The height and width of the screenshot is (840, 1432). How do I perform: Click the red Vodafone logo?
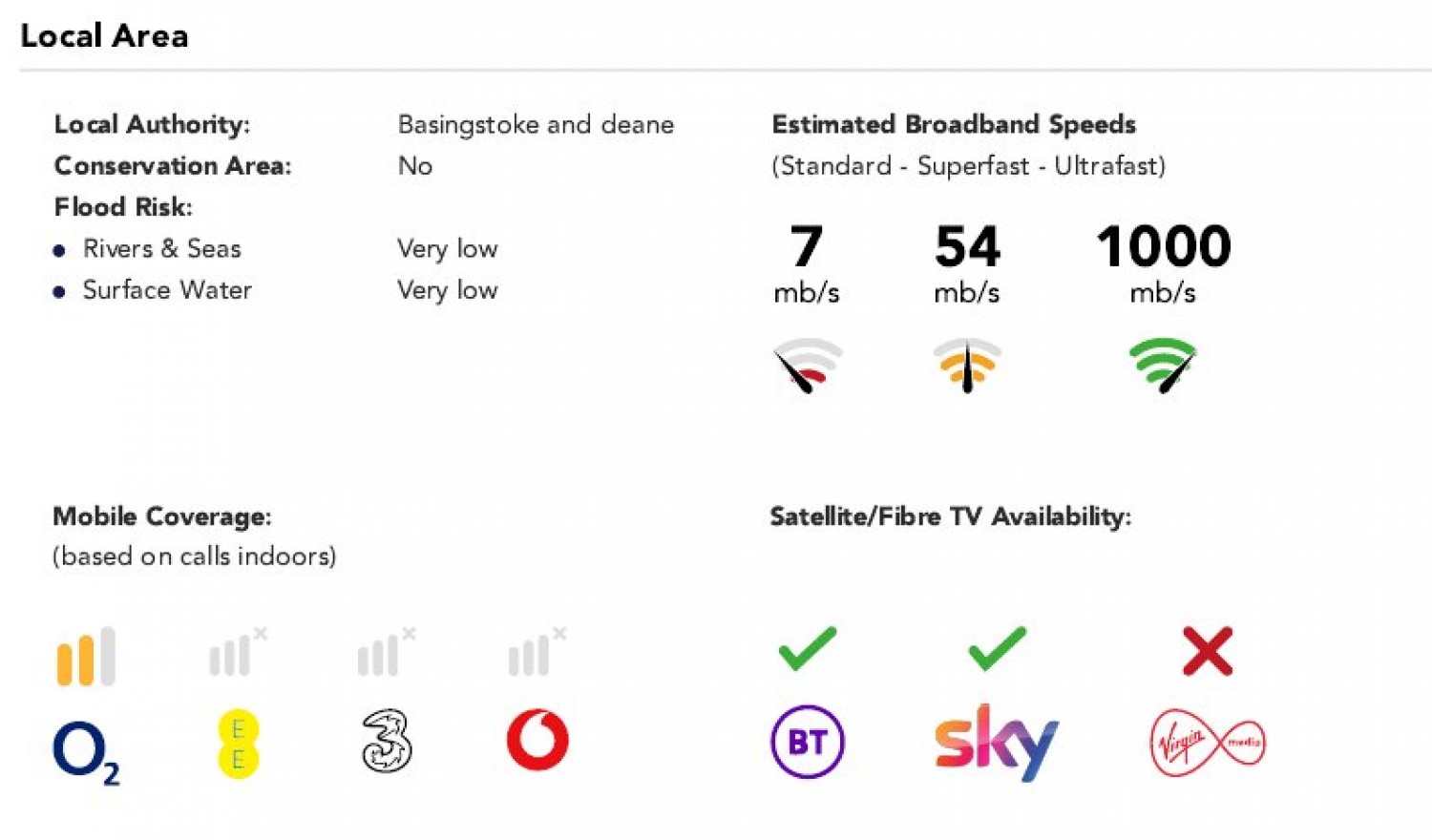(x=537, y=740)
